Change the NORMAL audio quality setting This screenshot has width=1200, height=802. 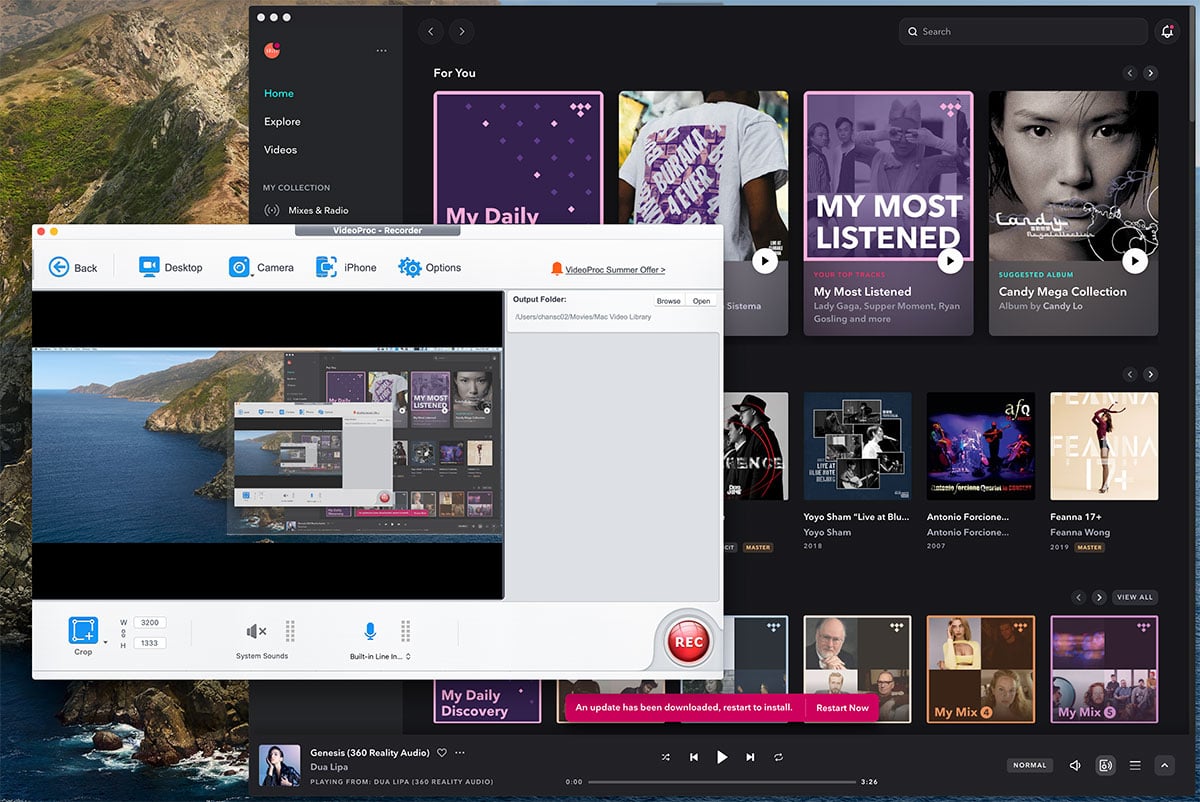pyautogui.click(x=1030, y=765)
